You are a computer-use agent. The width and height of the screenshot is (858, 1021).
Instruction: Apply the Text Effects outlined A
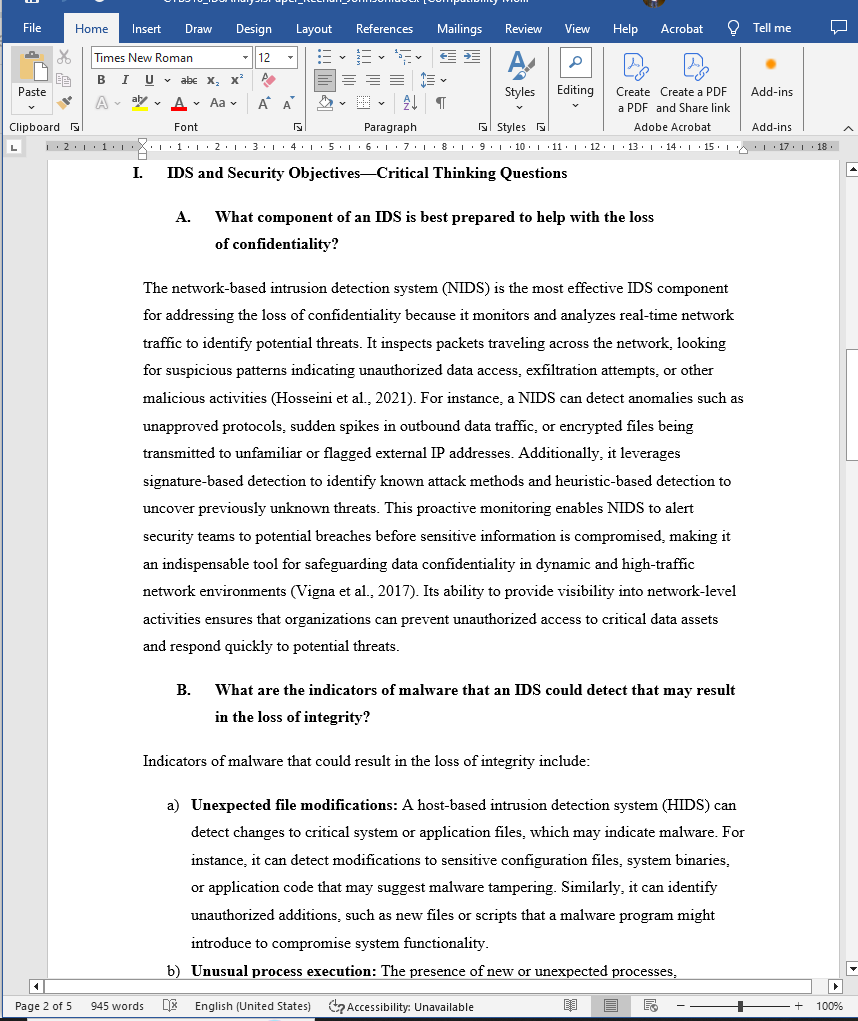102,103
